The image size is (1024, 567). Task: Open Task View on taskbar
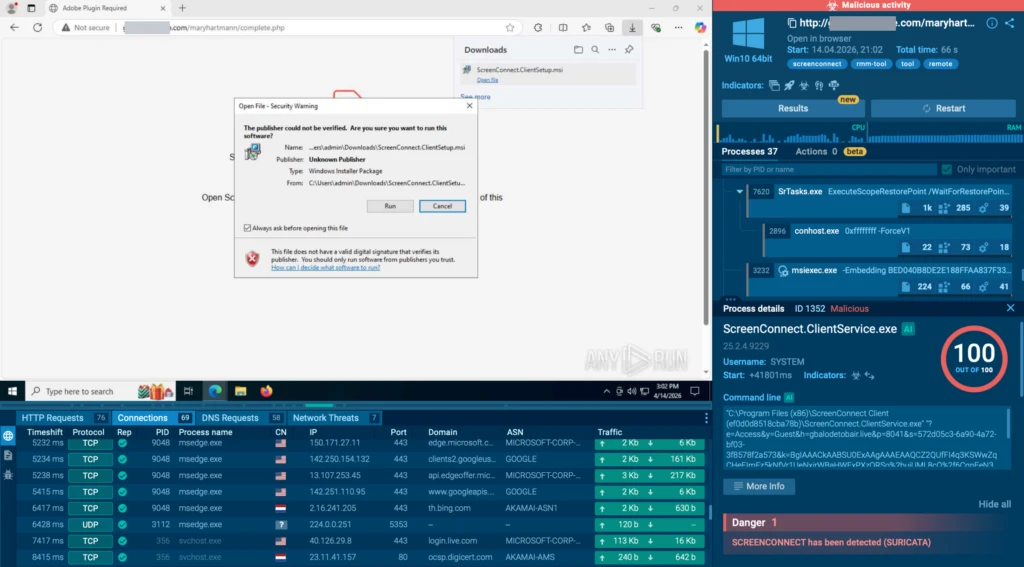[188, 391]
